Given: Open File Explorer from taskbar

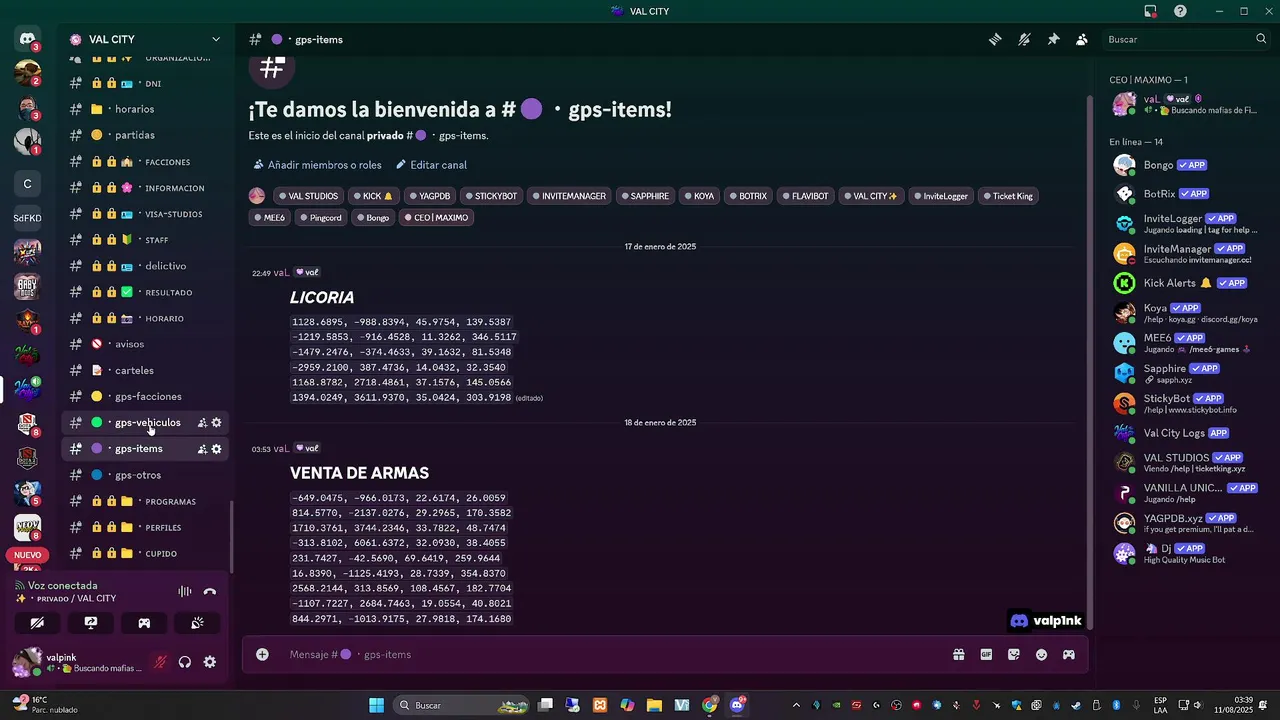Looking at the screenshot, I should (654, 705).
